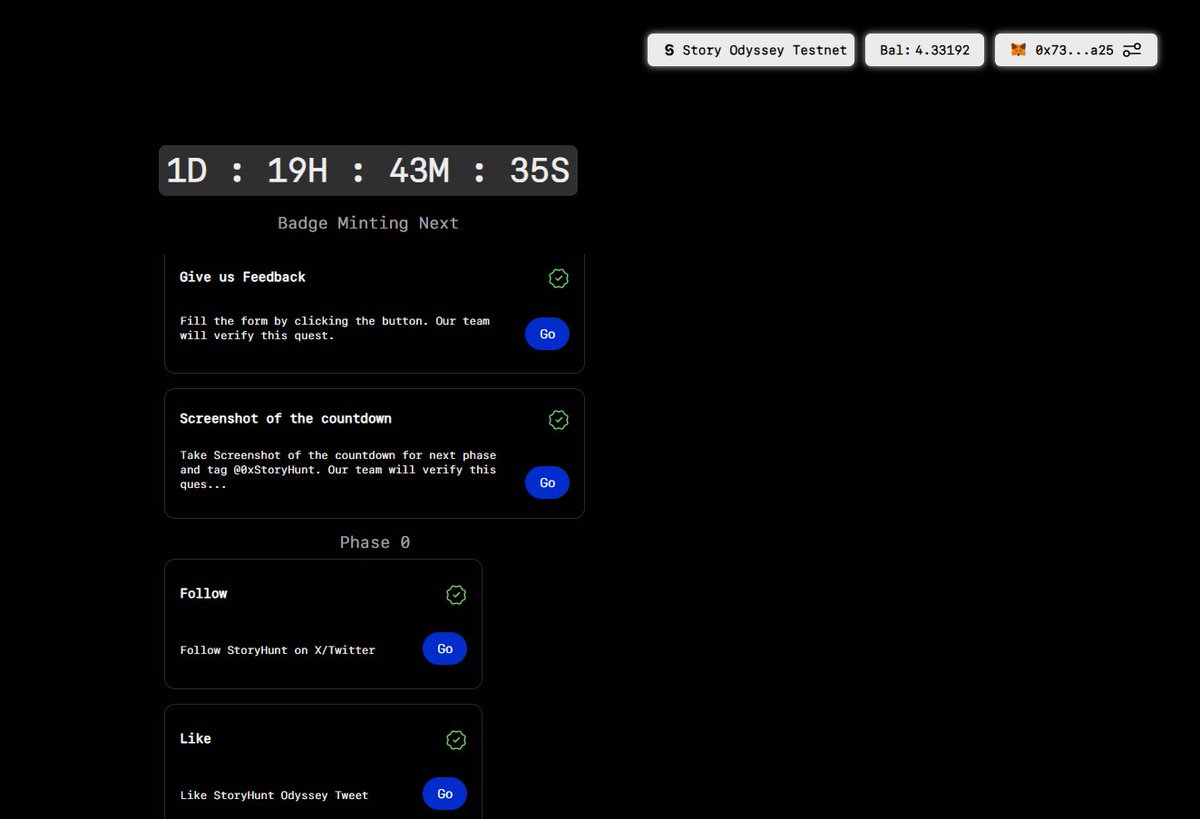This screenshot has width=1200, height=819.
Task: Click 'Like StoryHunt Odyssey Tweet' description
Action: tap(274, 795)
